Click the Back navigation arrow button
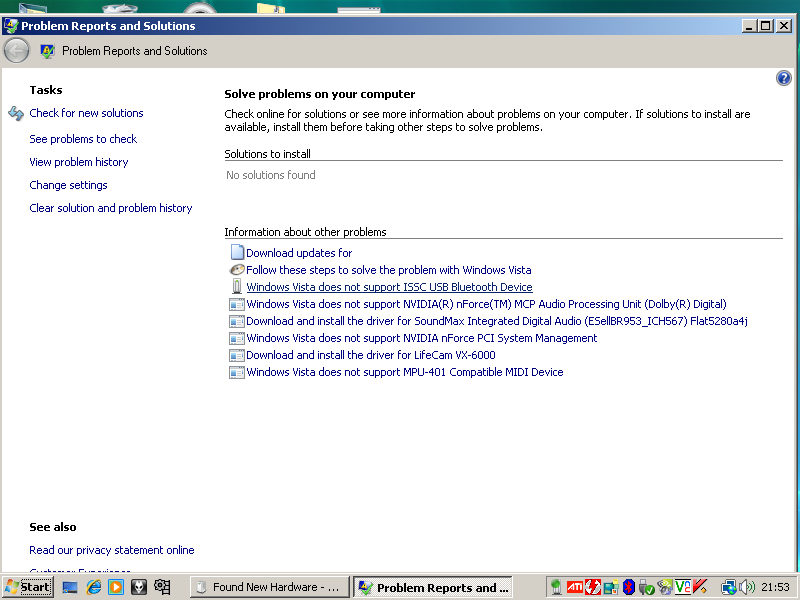 point(16,51)
